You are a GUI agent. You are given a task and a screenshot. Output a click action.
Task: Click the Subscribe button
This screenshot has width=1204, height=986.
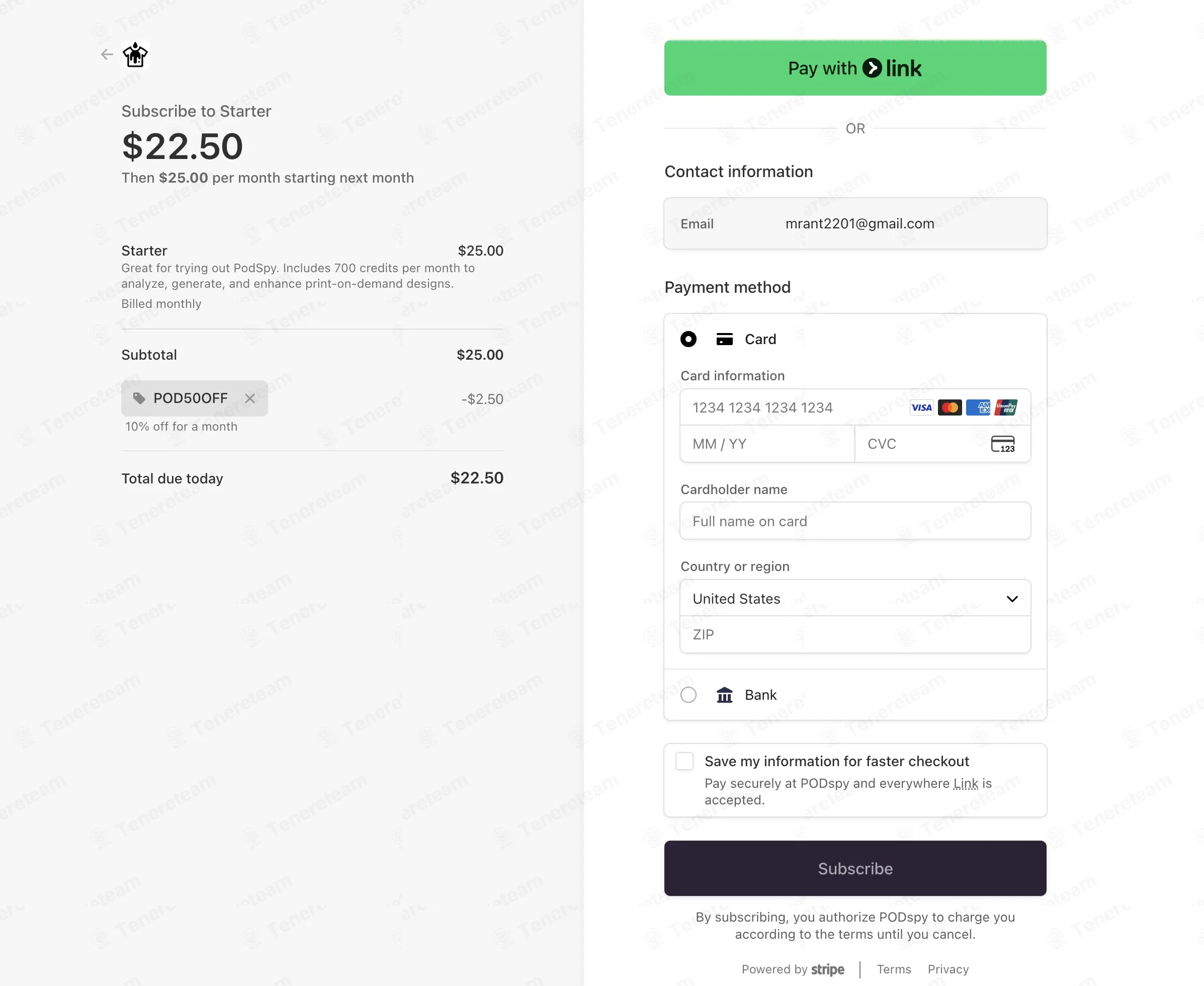(855, 868)
